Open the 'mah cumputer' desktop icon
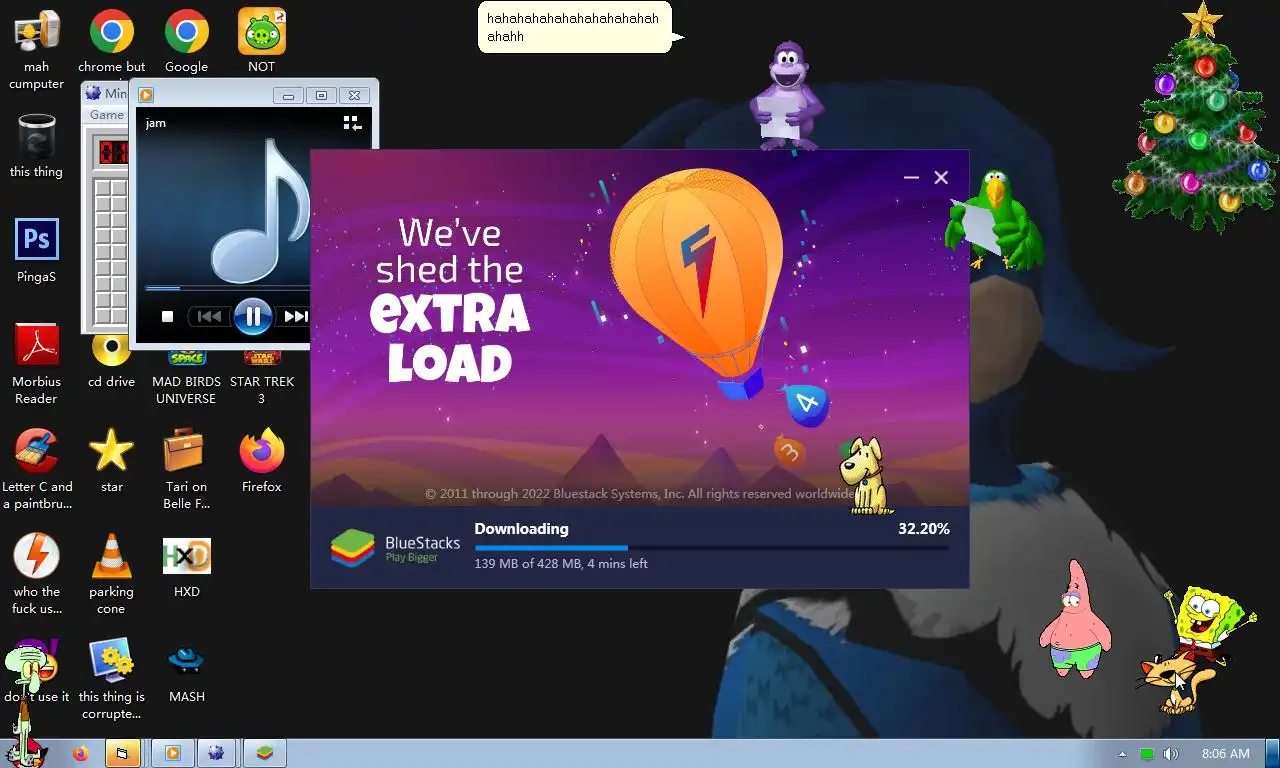1280x768 pixels. pyautogui.click(x=37, y=49)
